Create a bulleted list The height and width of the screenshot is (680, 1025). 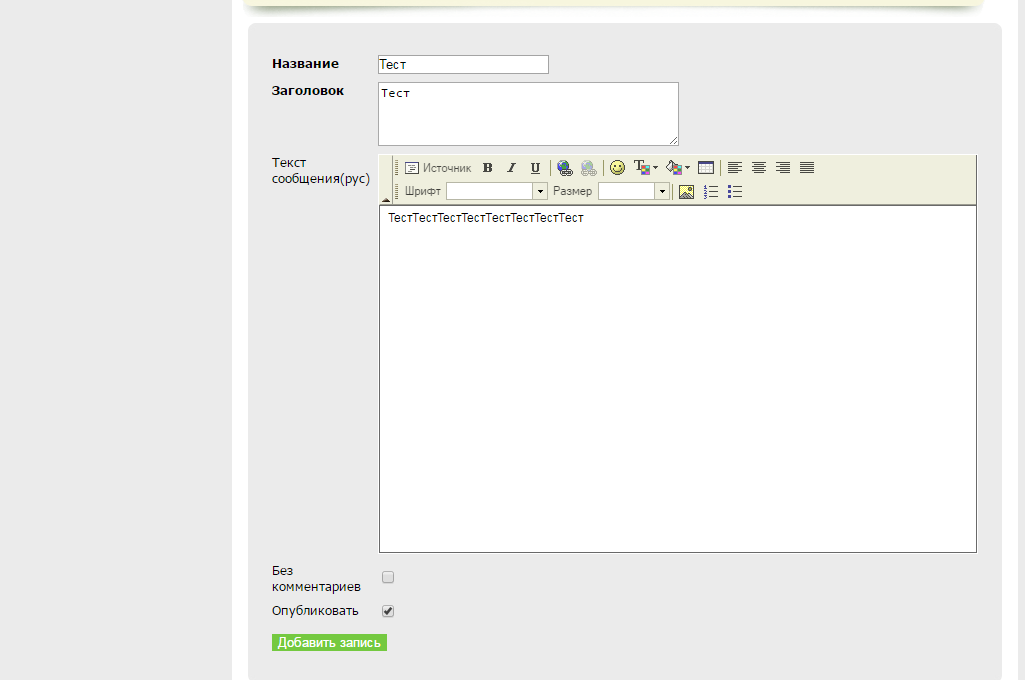point(735,192)
